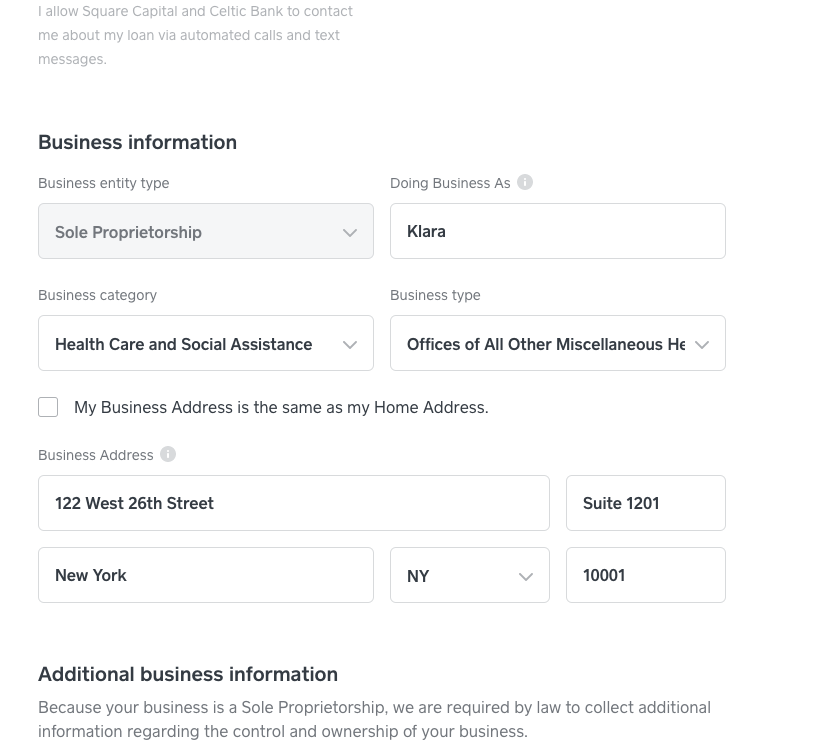Open the Sole Proprietorship entity type dropdown

(206, 231)
